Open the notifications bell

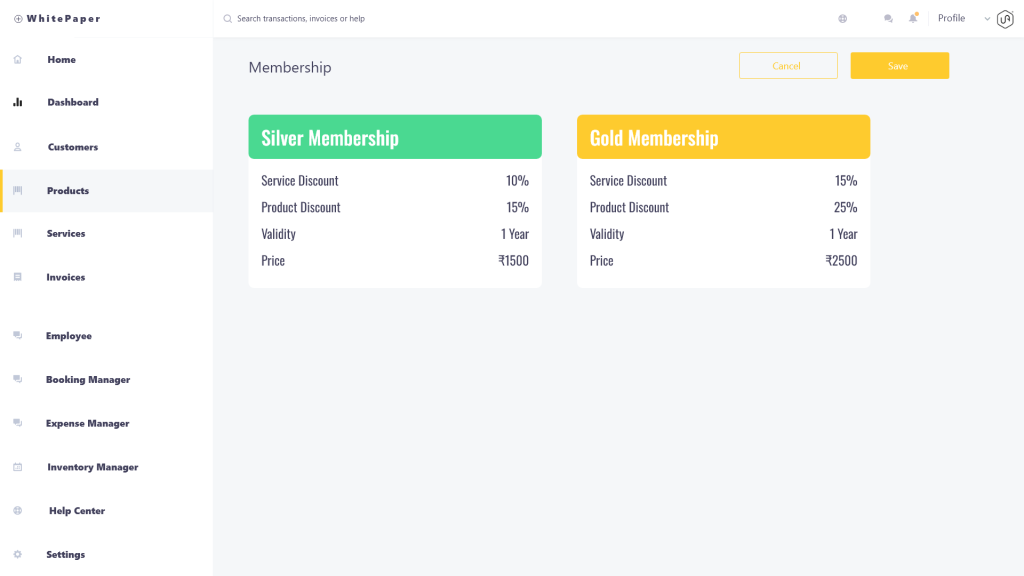coord(913,18)
